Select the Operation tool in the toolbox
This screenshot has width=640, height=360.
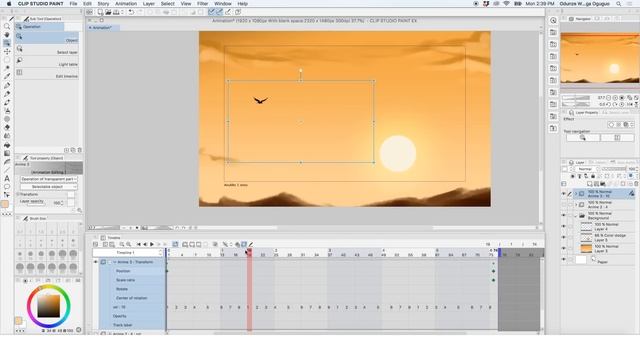pos(7,43)
